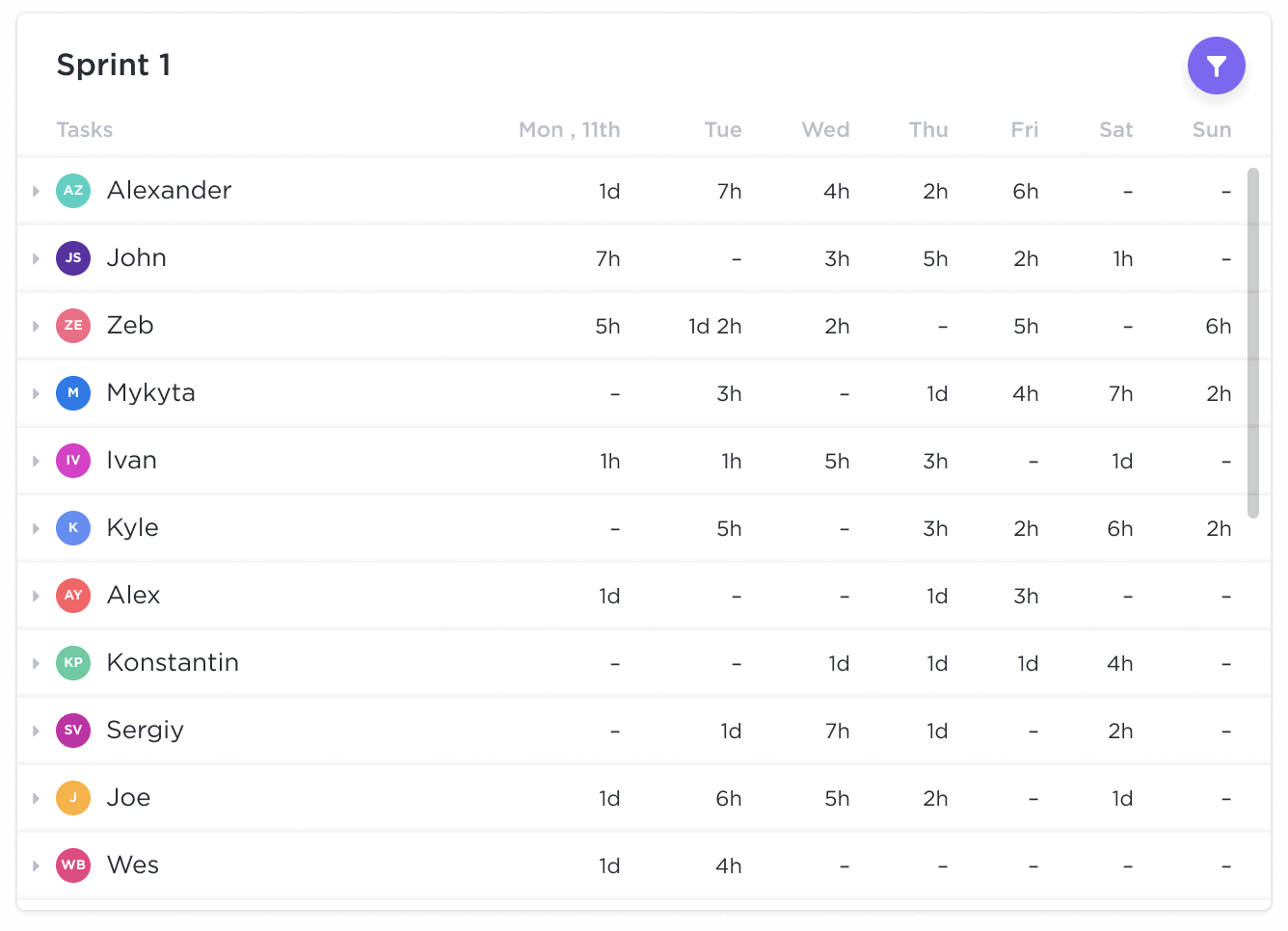The width and height of the screenshot is (1288, 931).
Task: Expand Kyle's row with the arrow
Action: [x=36, y=528]
